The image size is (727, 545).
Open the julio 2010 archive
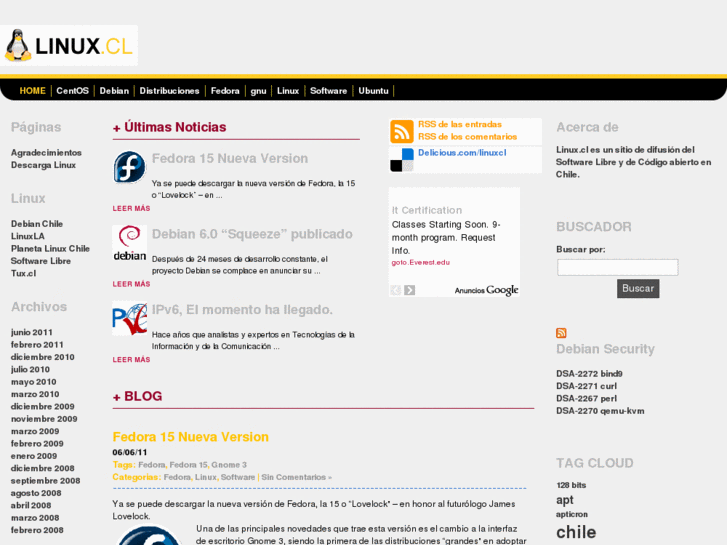click(30, 370)
